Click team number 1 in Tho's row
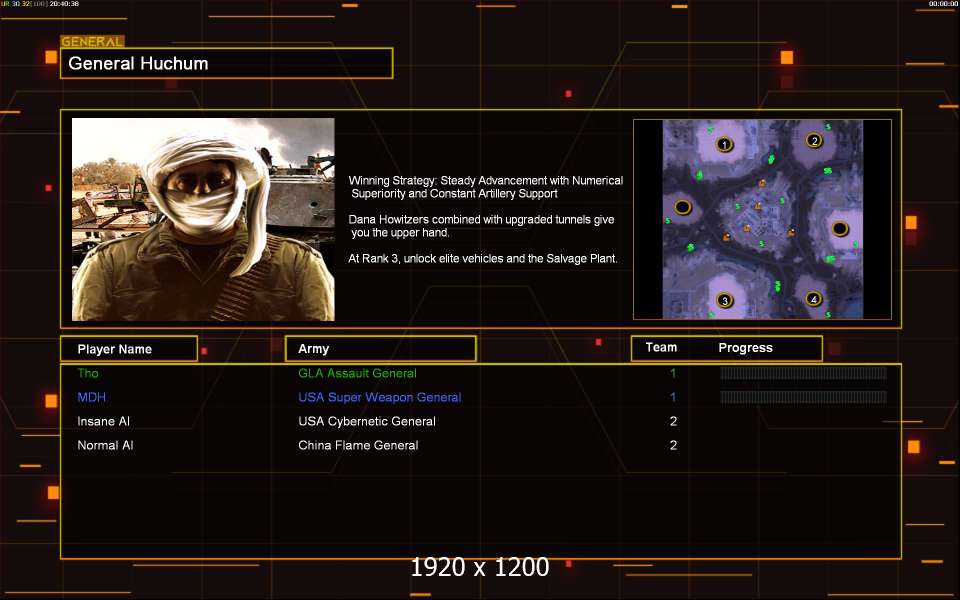Screen dimensions: 960x600 (x=673, y=373)
